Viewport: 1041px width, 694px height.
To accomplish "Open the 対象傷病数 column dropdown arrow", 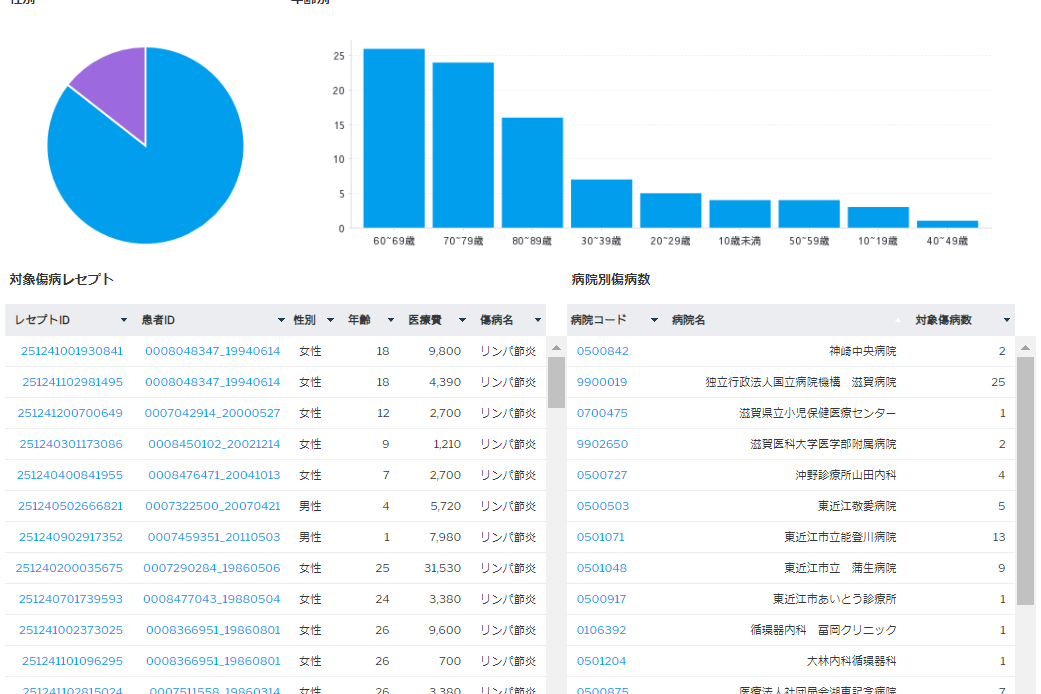I will pyautogui.click(x=1006, y=320).
